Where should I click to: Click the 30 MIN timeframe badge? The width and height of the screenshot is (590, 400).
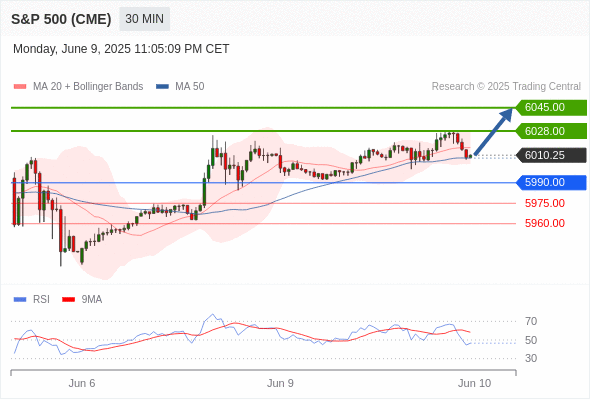tap(144, 19)
